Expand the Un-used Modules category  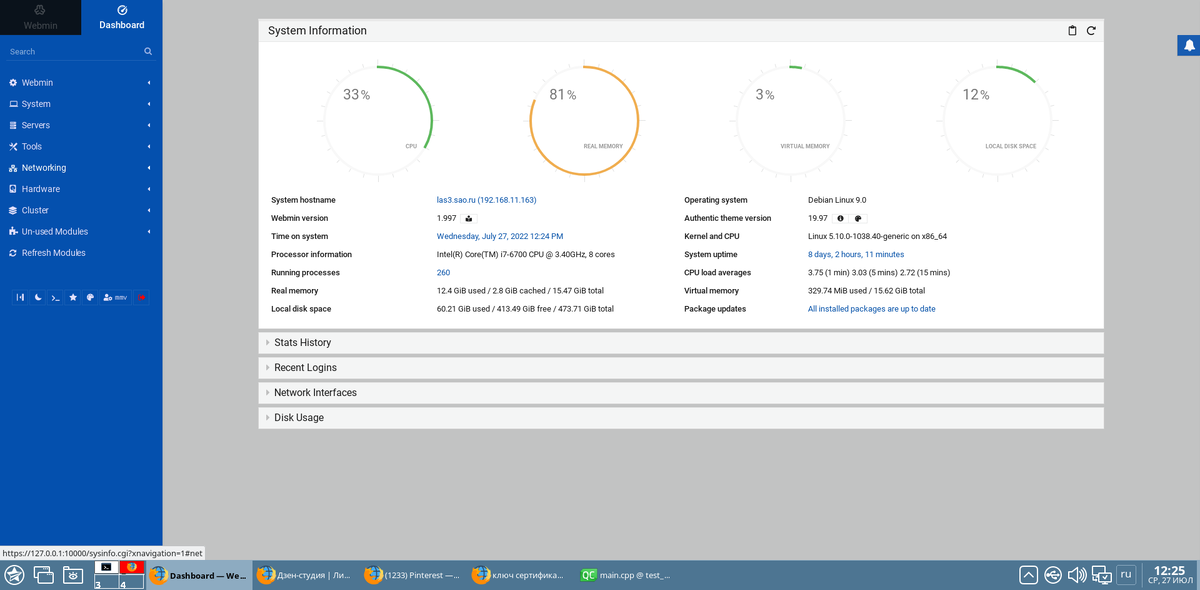(81, 232)
